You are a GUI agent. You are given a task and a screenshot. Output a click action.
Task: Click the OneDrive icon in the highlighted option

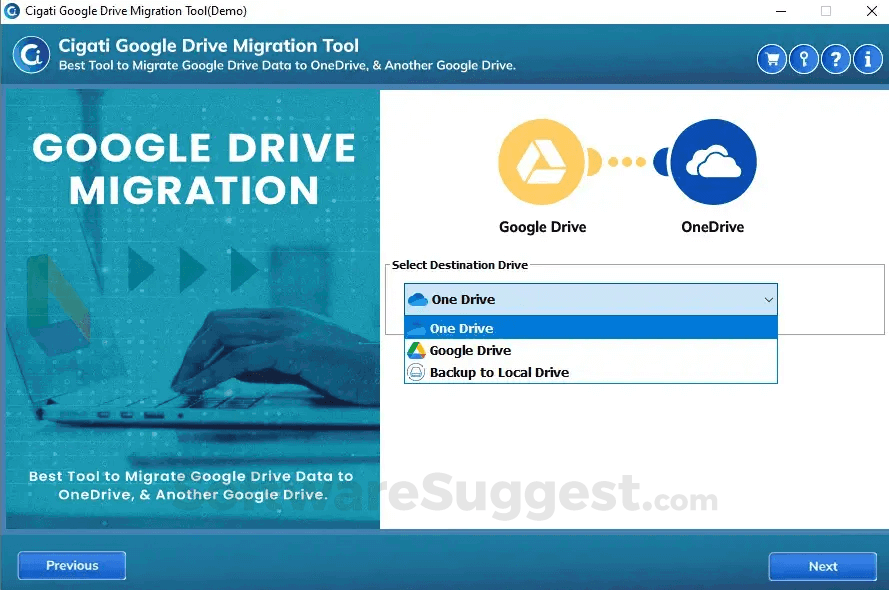coord(418,328)
